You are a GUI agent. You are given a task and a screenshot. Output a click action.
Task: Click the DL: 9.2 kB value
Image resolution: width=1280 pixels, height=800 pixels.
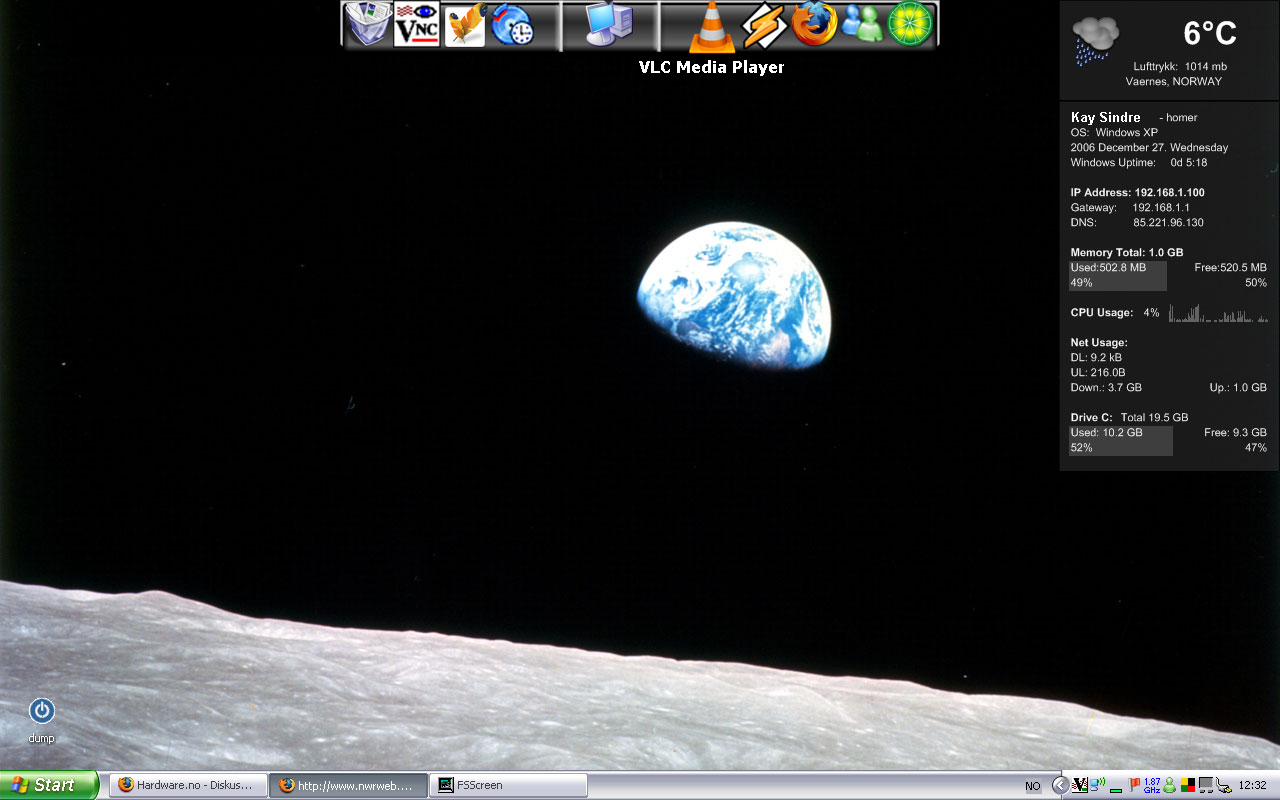tap(1096, 357)
